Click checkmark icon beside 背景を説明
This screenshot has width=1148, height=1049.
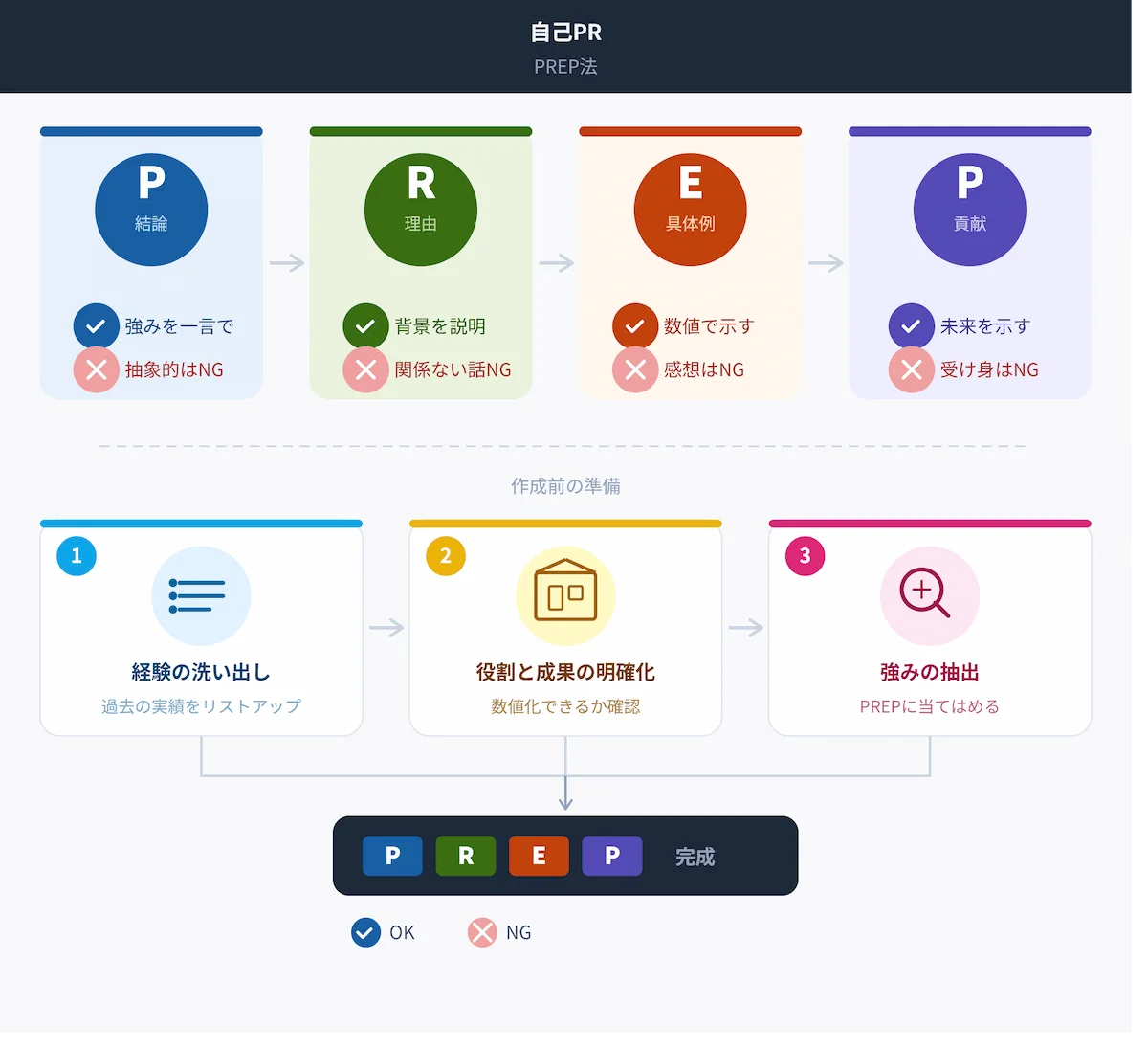pos(365,326)
